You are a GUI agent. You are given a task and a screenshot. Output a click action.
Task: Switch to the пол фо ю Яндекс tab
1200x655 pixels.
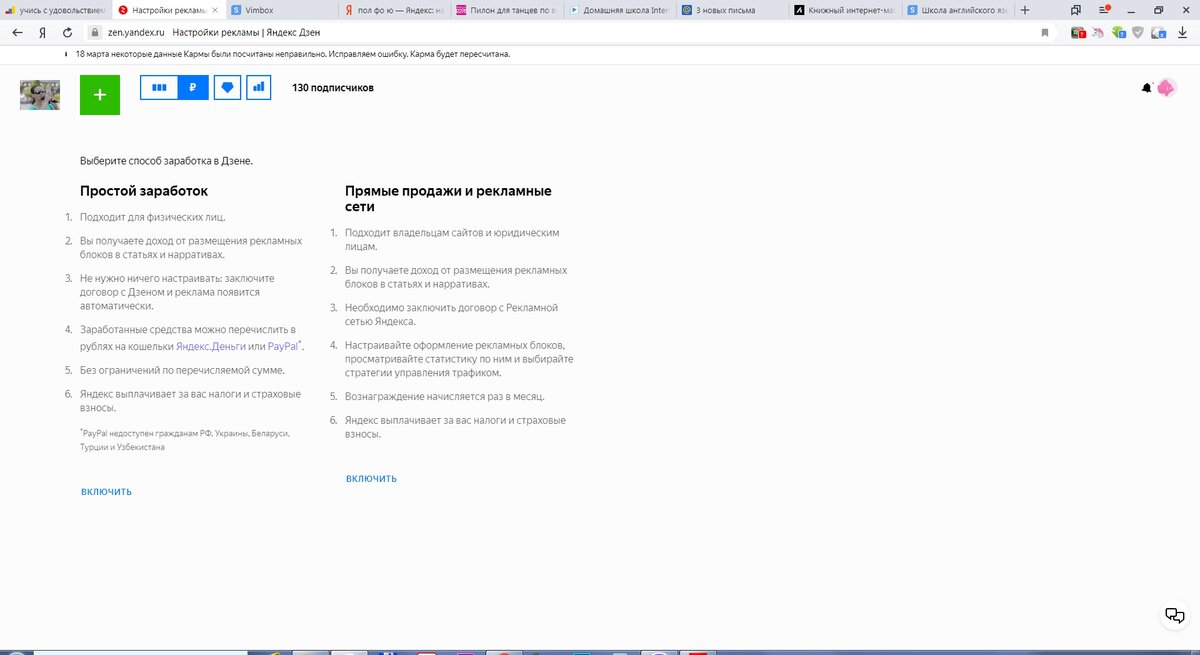(x=392, y=10)
